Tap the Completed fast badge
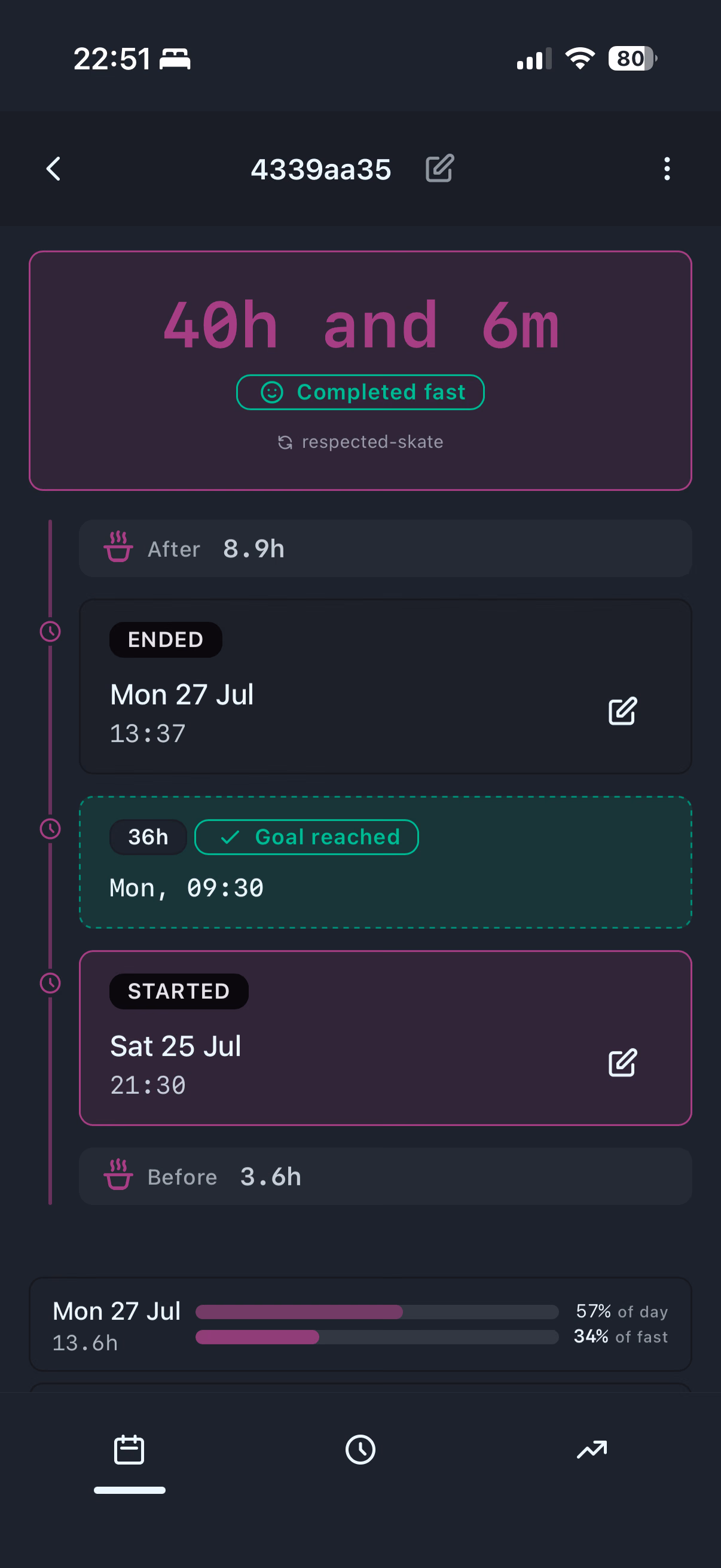721x1568 pixels. tap(360, 392)
